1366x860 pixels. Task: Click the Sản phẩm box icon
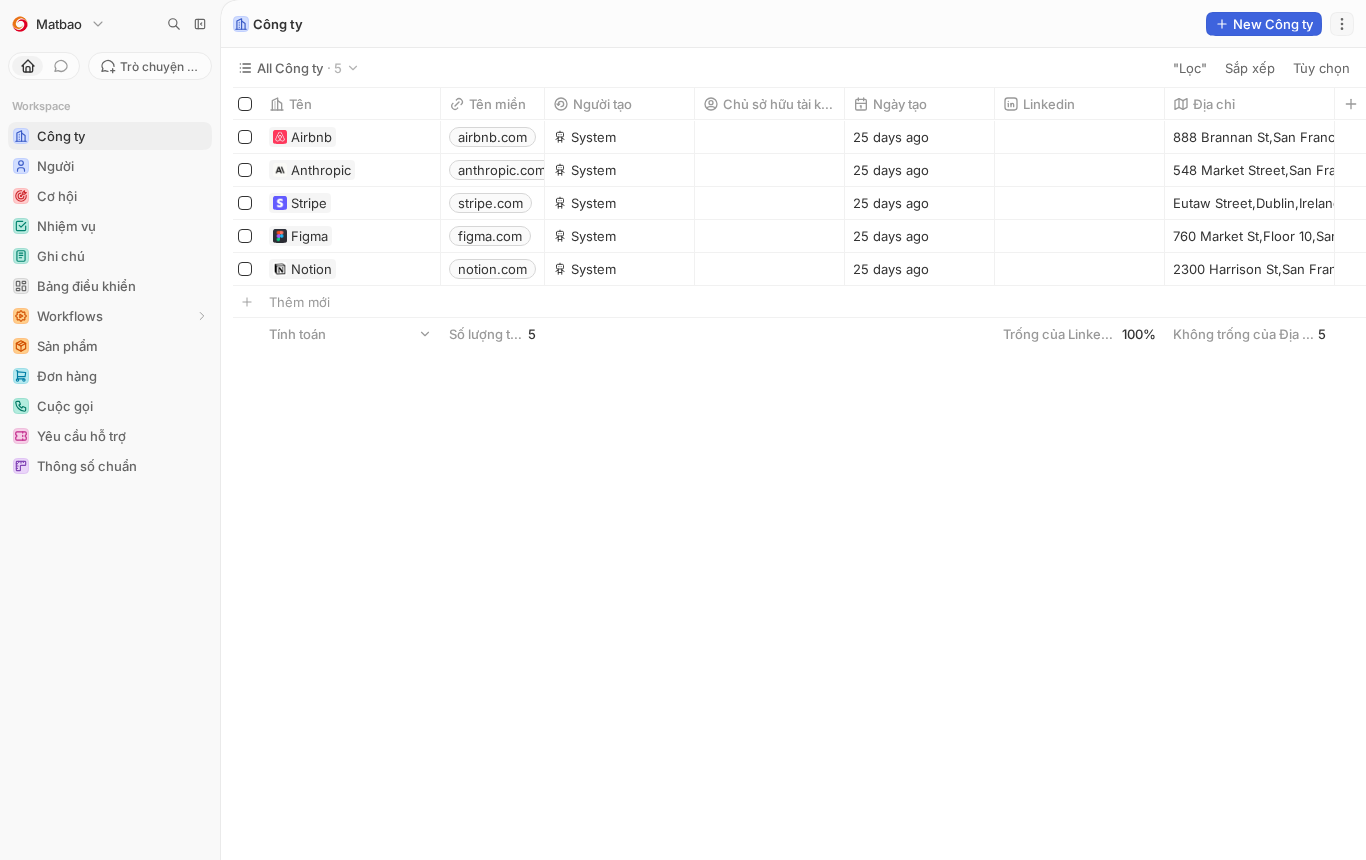pos(21,346)
